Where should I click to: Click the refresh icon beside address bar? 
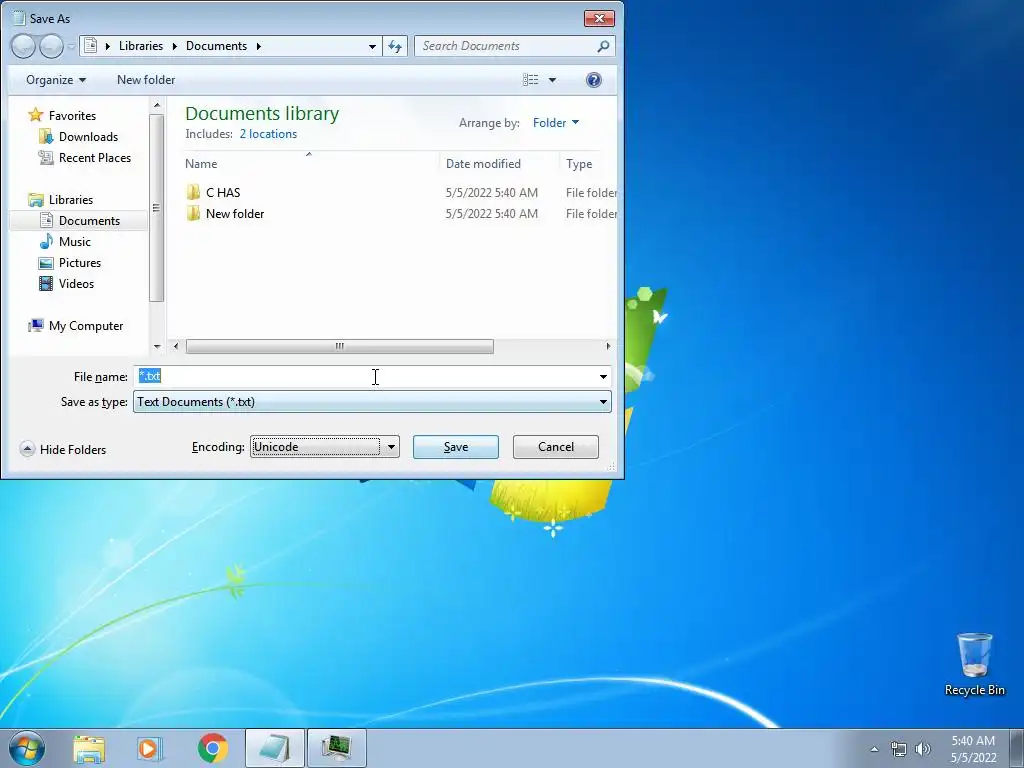(x=395, y=46)
